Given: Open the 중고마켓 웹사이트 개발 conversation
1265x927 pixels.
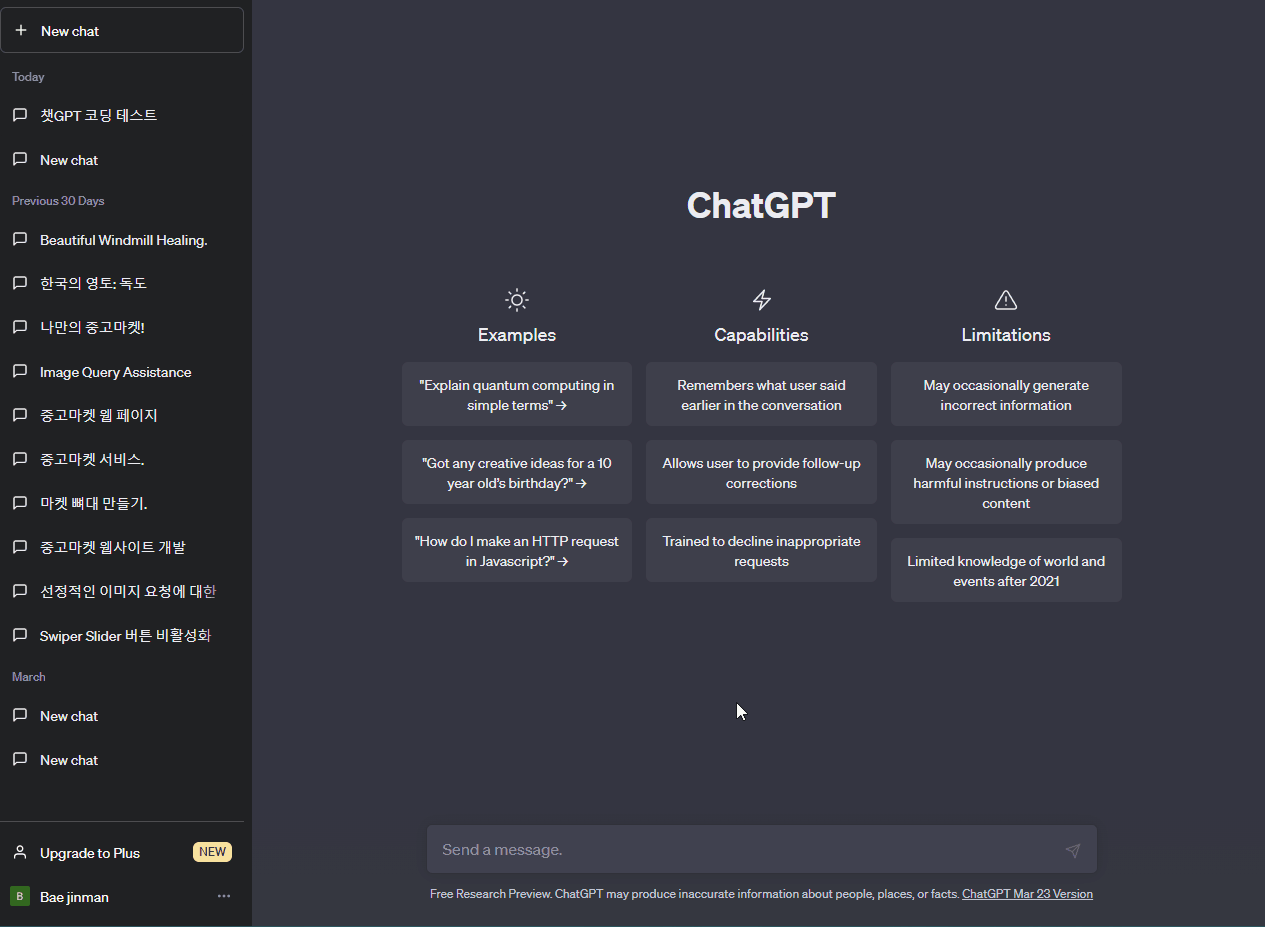Looking at the screenshot, I should (x=122, y=547).
